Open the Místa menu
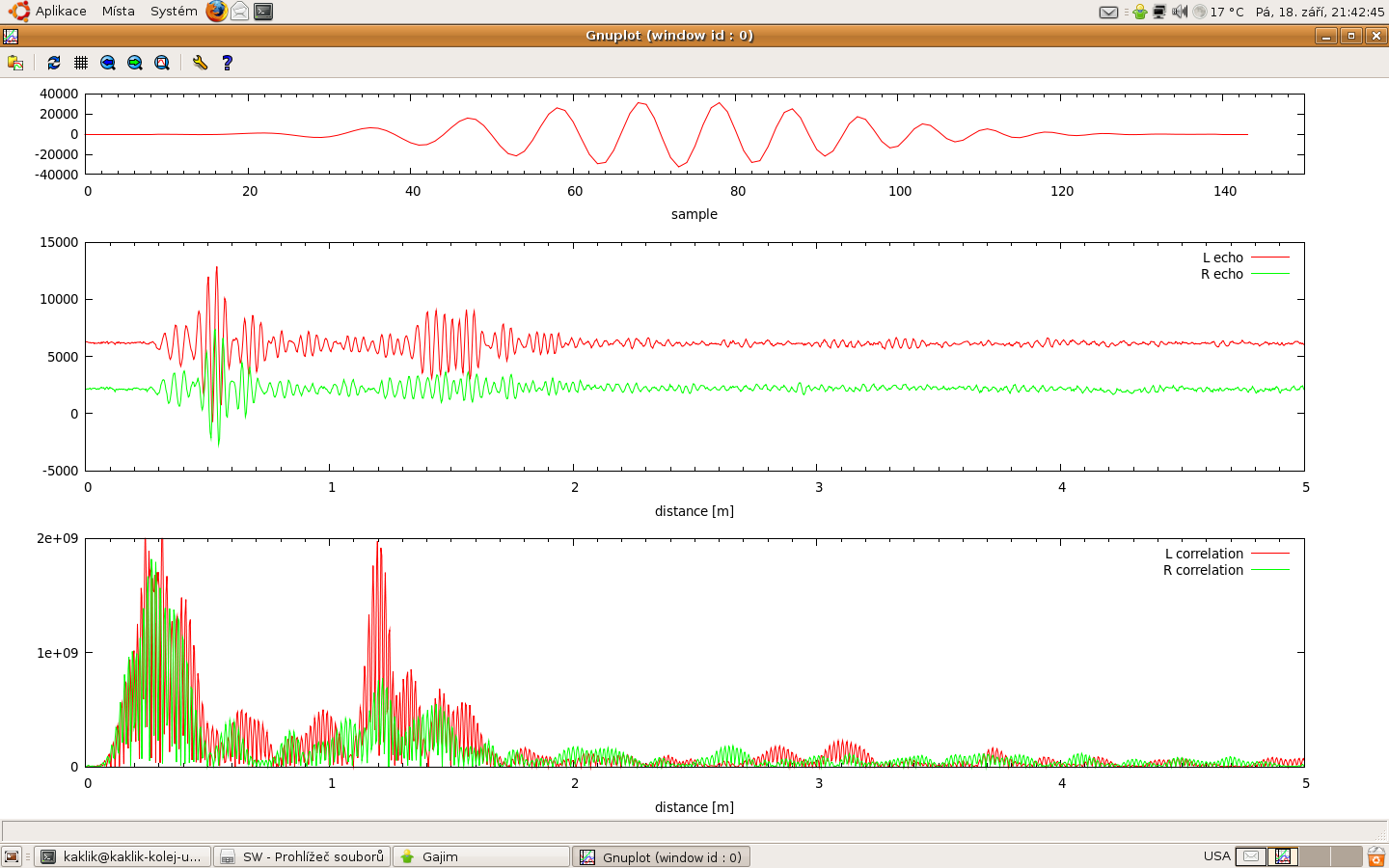The height and width of the screenshot is (868, 1389). (119, 12)
